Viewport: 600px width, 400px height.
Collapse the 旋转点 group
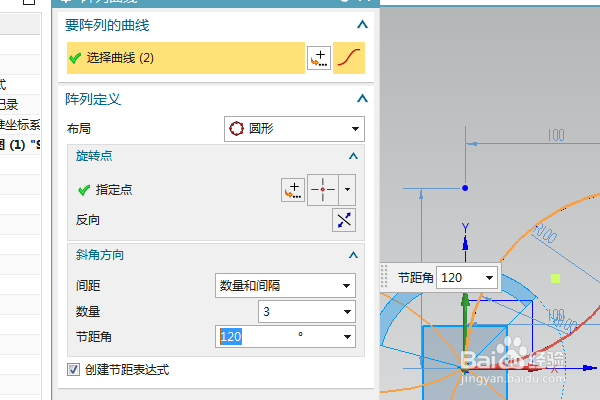(353, 156)
